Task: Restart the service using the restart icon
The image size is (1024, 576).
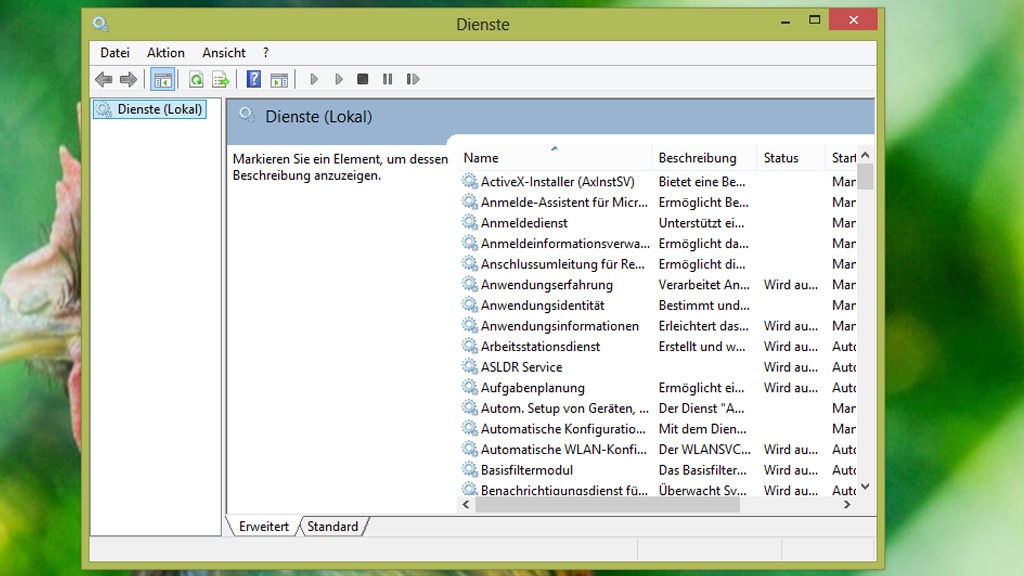Action: (x=413, y=79)
